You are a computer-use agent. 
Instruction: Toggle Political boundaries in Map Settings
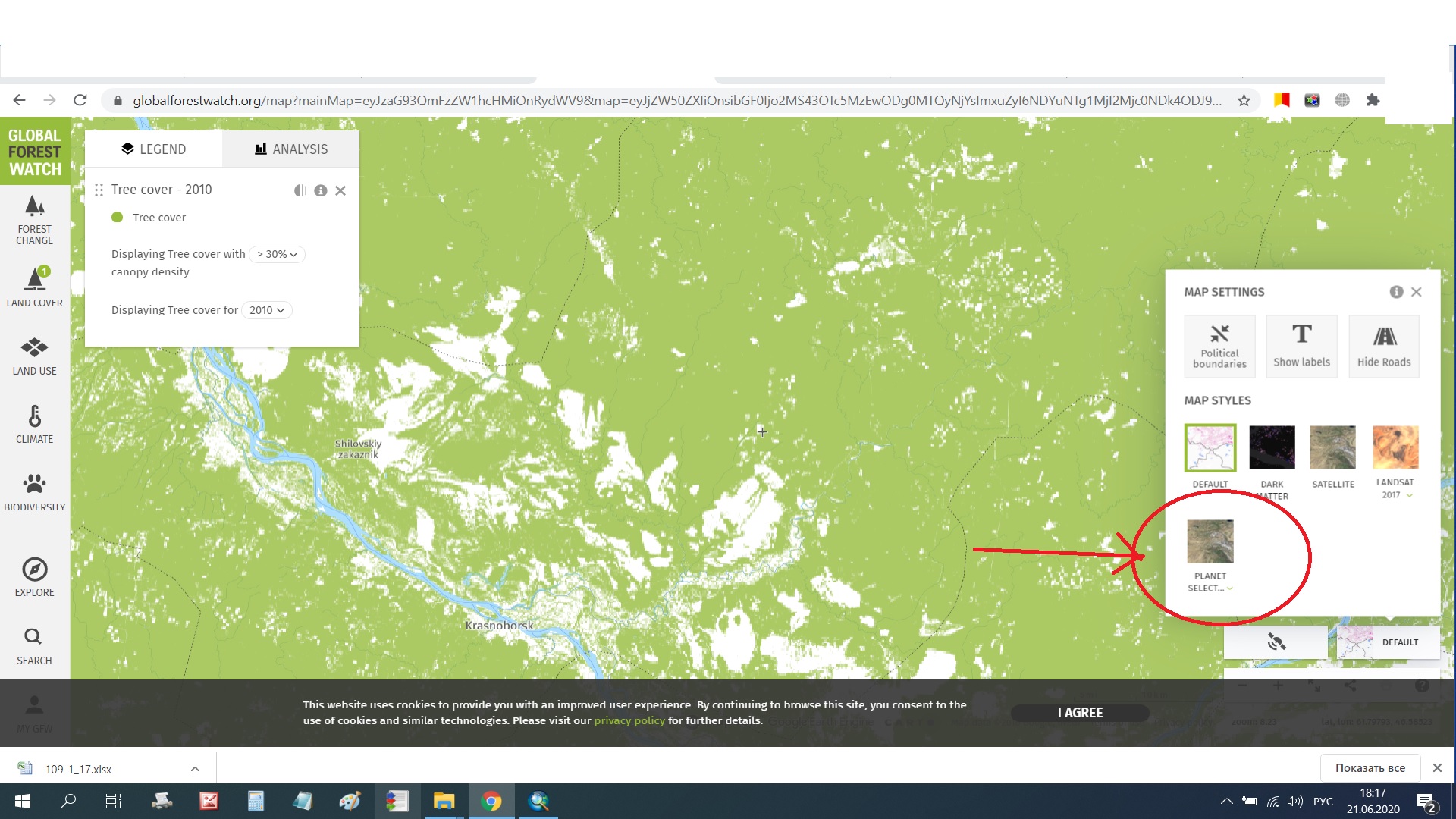click(x=1219, y=347)
